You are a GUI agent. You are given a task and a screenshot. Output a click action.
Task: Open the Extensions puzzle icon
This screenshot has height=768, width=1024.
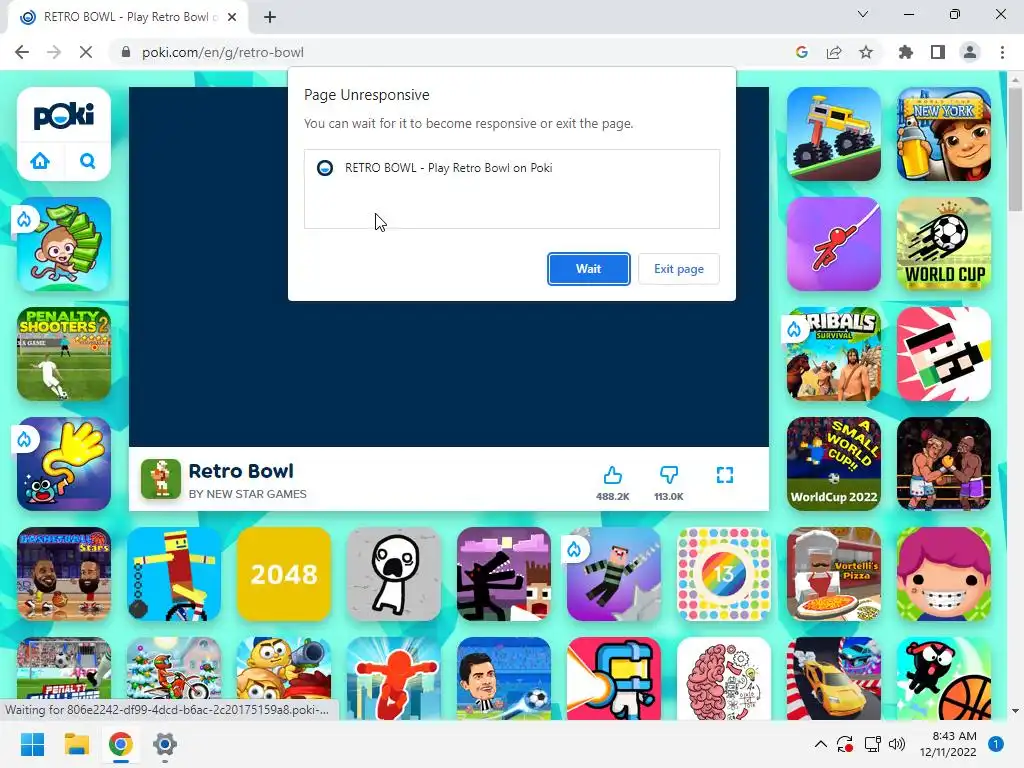tap(906, 52)
